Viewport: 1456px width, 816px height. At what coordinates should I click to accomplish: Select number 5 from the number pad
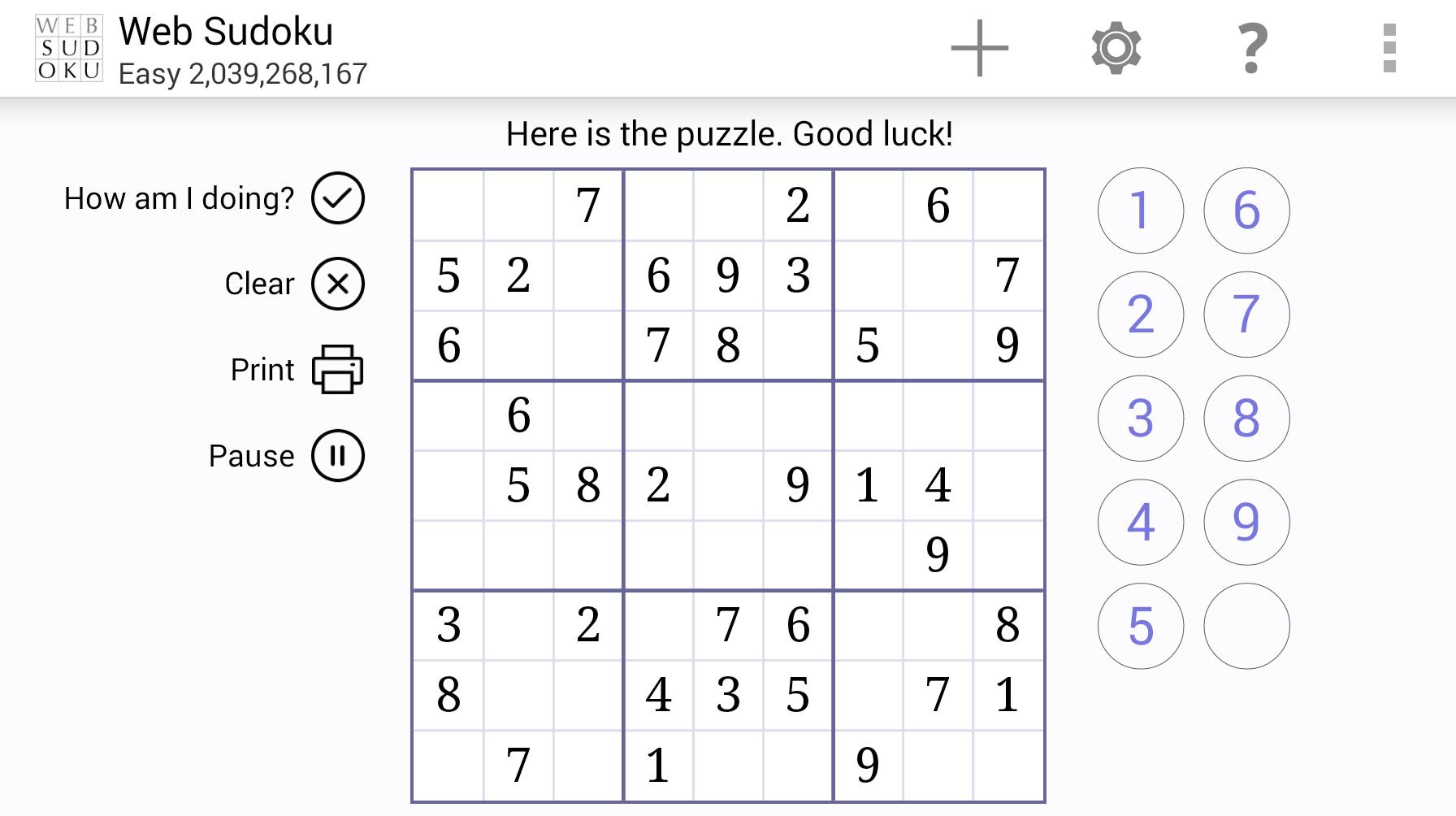[x=1140, y=627]
